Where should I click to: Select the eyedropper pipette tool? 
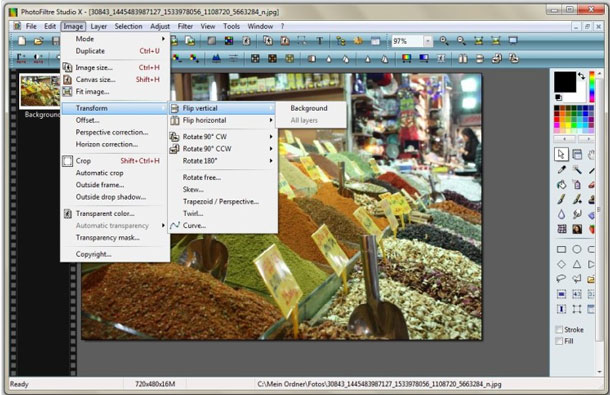(x=561, y=170)
